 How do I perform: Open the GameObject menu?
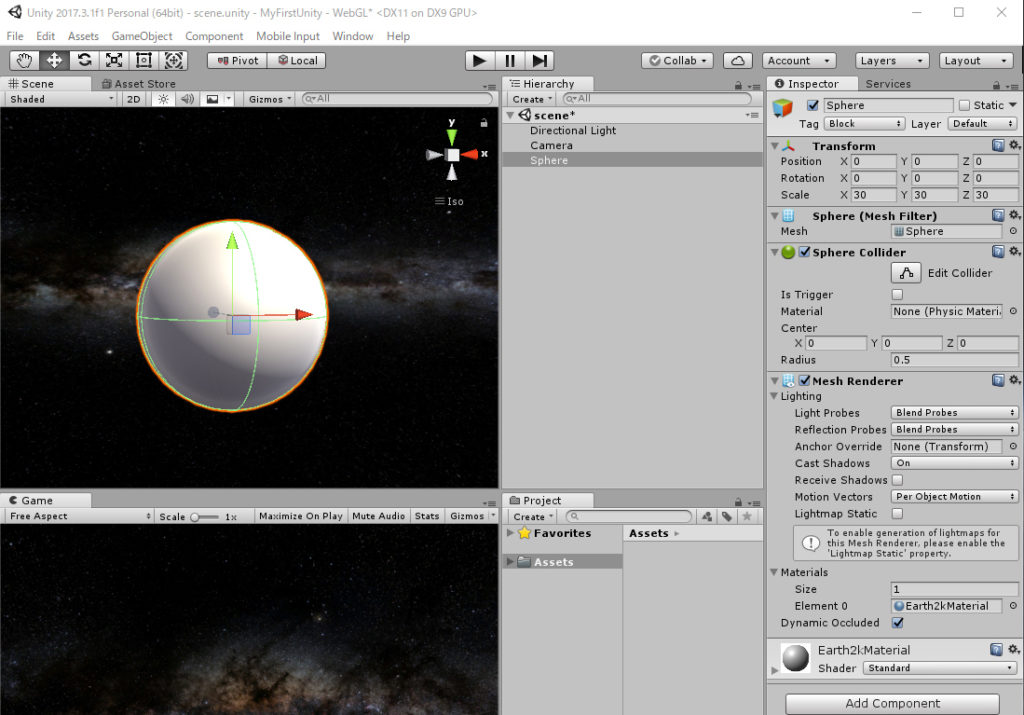(142, 36)
